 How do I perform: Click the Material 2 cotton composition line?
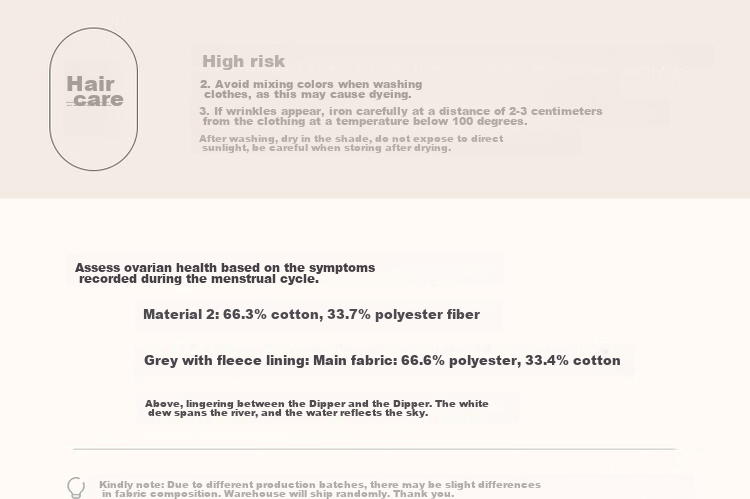(311, 314)
